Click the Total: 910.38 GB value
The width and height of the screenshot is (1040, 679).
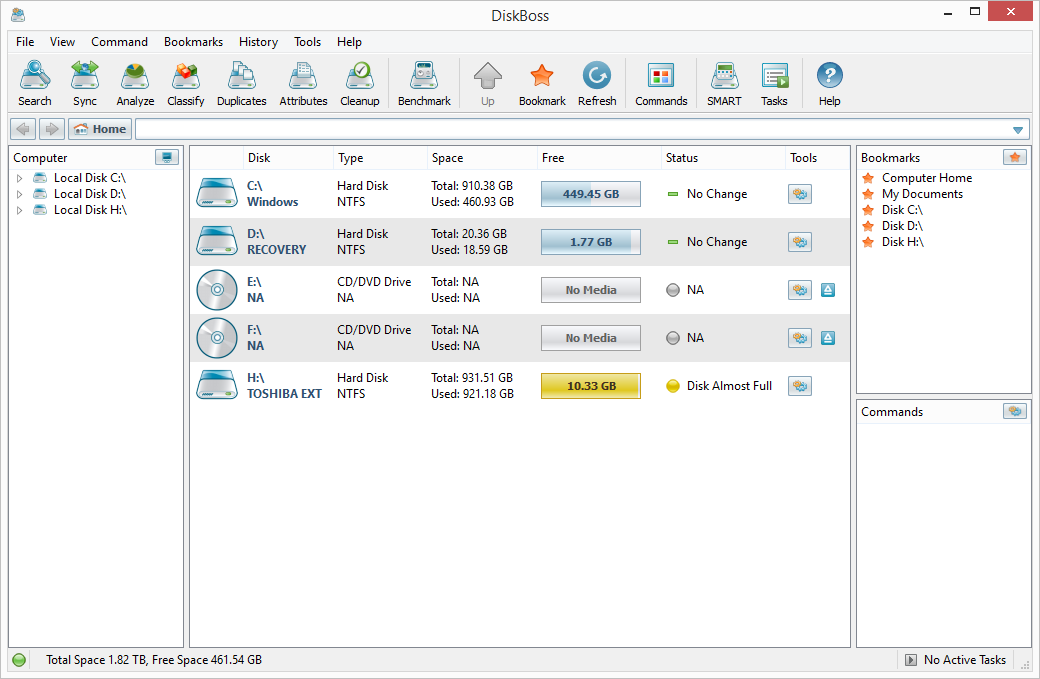click(472, 186)
